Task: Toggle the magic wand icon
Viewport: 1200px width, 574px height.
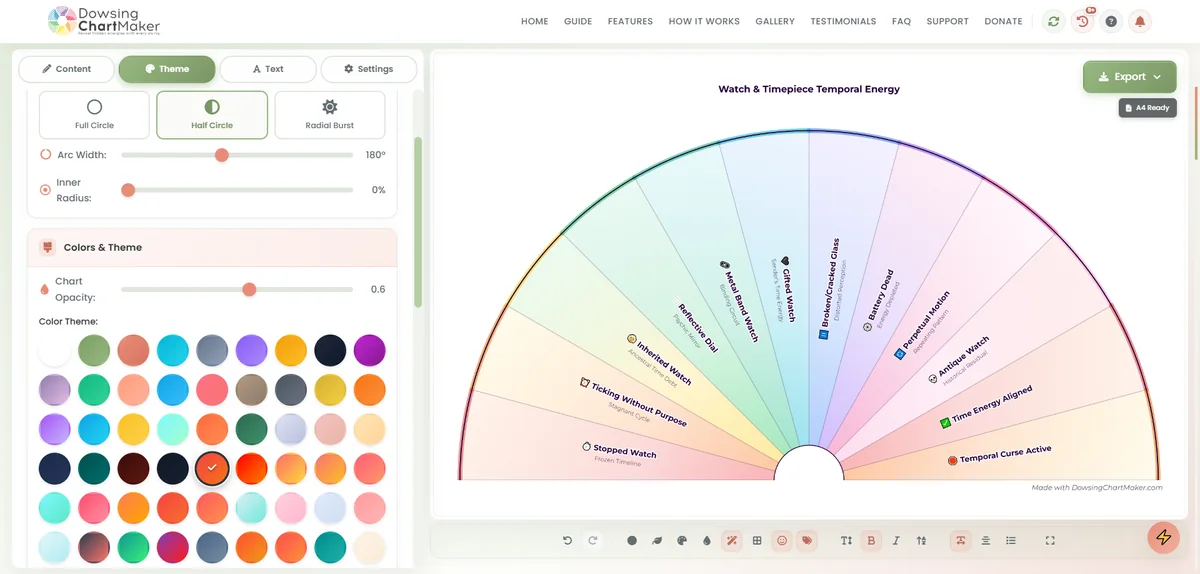Action: 732,540
